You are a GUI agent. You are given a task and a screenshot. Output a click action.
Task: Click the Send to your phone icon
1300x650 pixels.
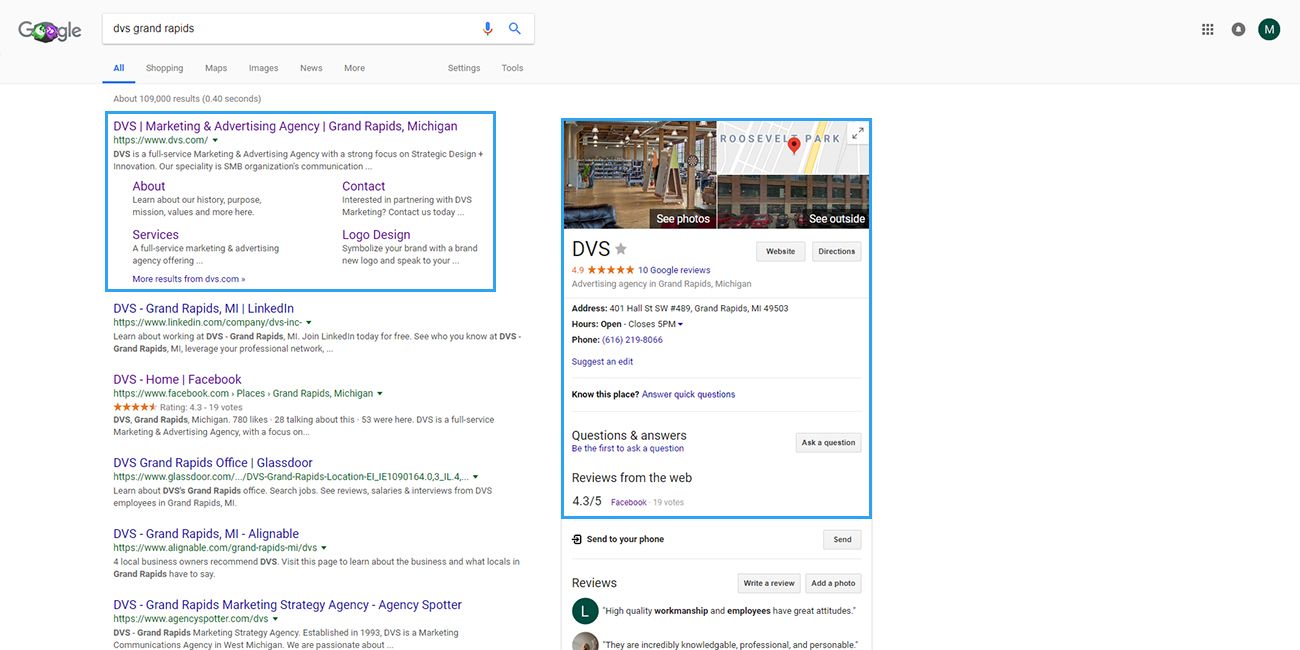[577, 539]
